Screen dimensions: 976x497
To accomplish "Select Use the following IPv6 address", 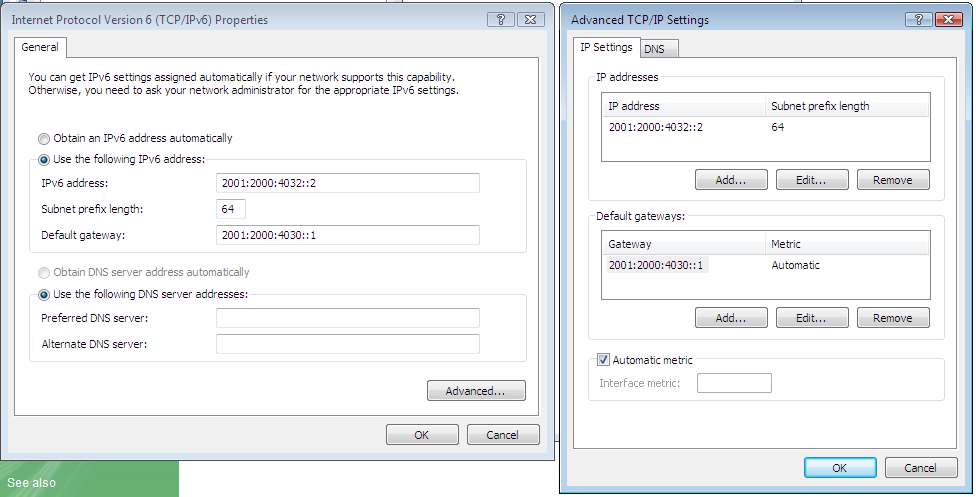I will [x=44, y=159].
